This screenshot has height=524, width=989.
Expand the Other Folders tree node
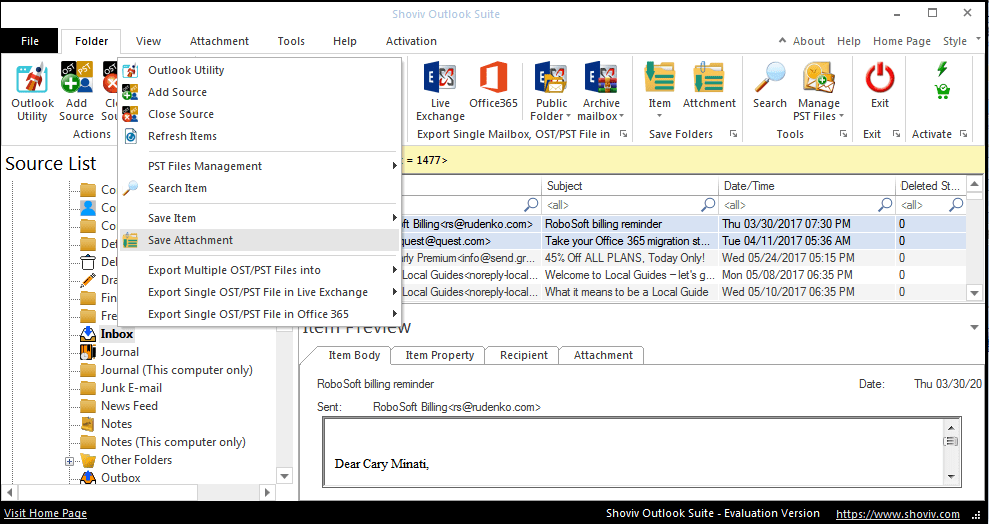69,461
